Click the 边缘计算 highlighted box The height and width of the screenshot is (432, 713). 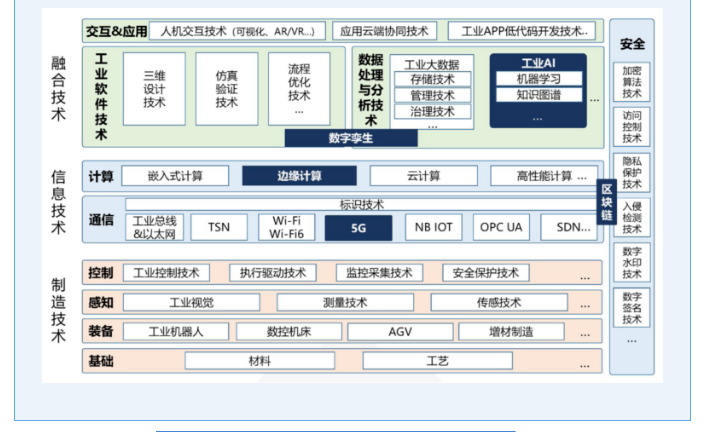click(x=299, y=176)
